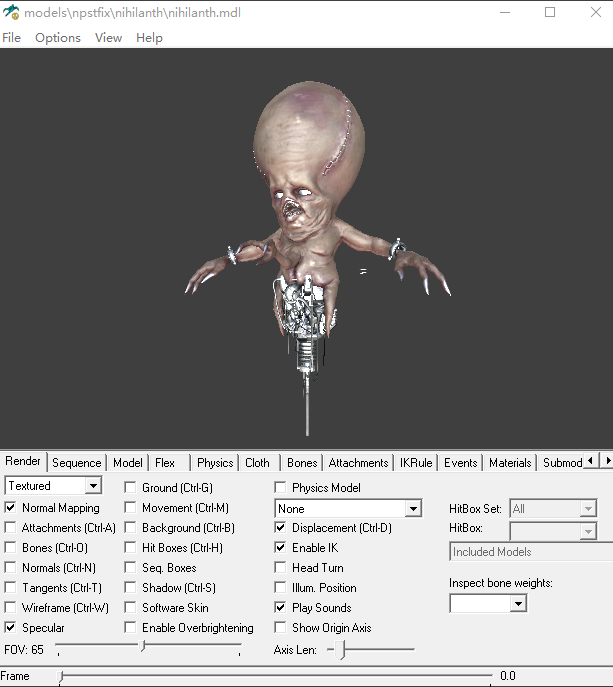Viewport: 613px width, 687px height.
Task: Check the Head Turn checkbox
Action: click(x=280, y=567)
